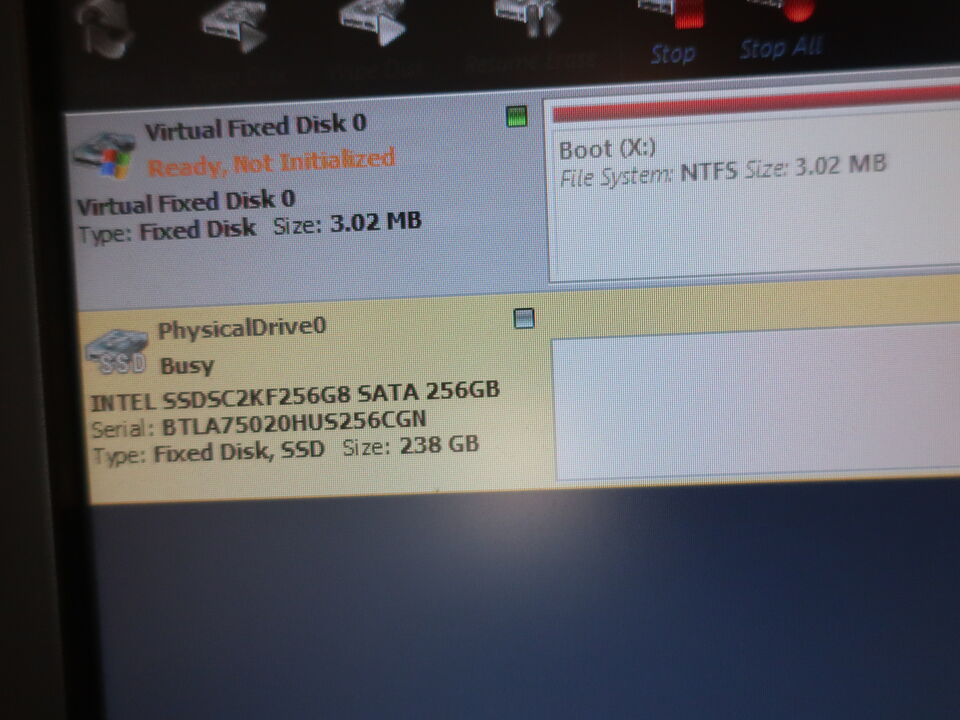Select the Boot (X:) partition name

tap(607, 149)
